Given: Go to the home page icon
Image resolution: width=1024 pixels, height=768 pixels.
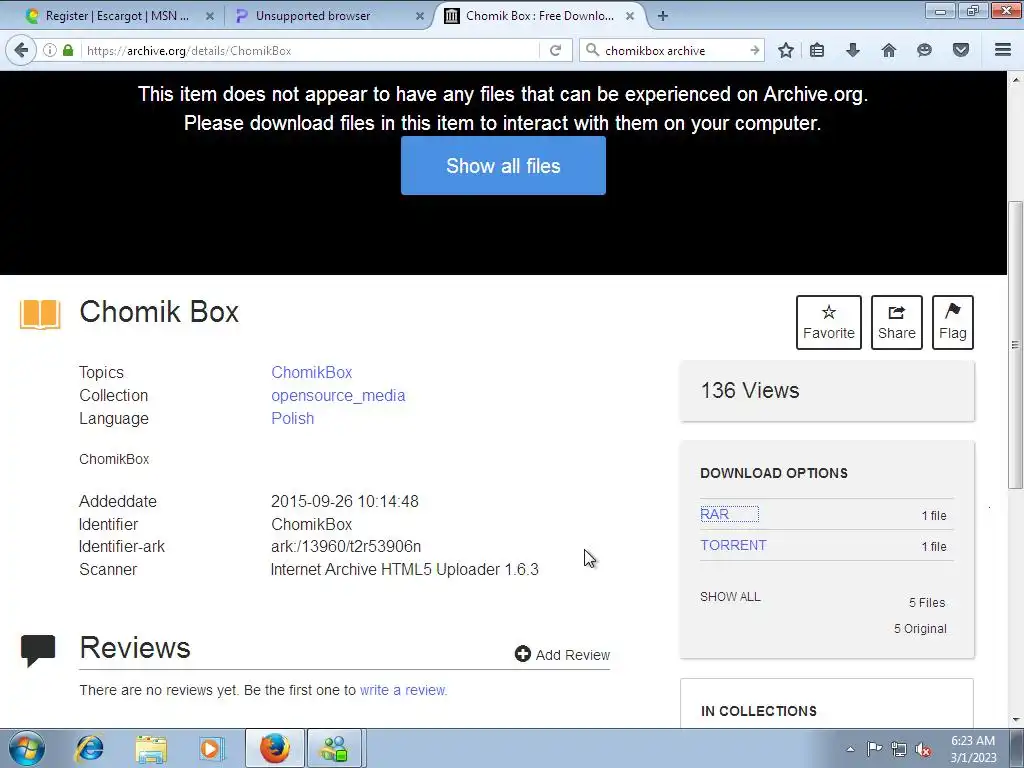Looking at the screenshot, I should point(889,50).
